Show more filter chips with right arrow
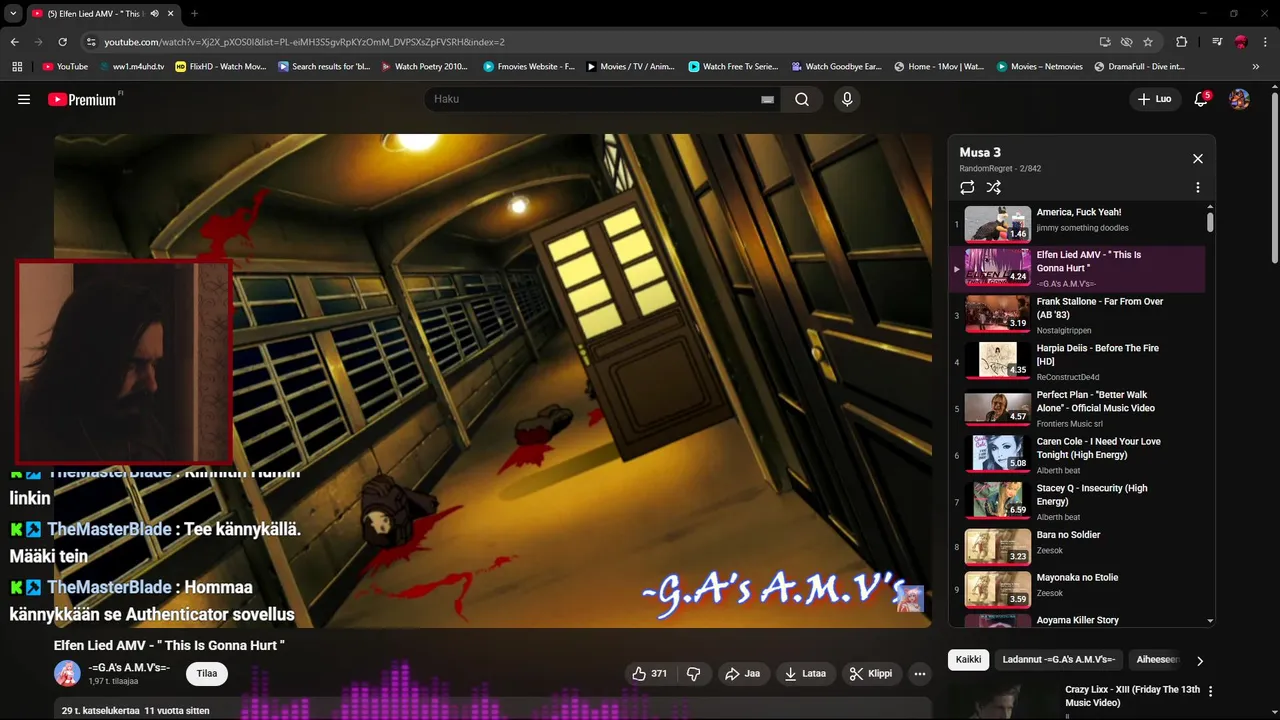The height and width of the screenshot is (720, 1280). (1200, 660)
